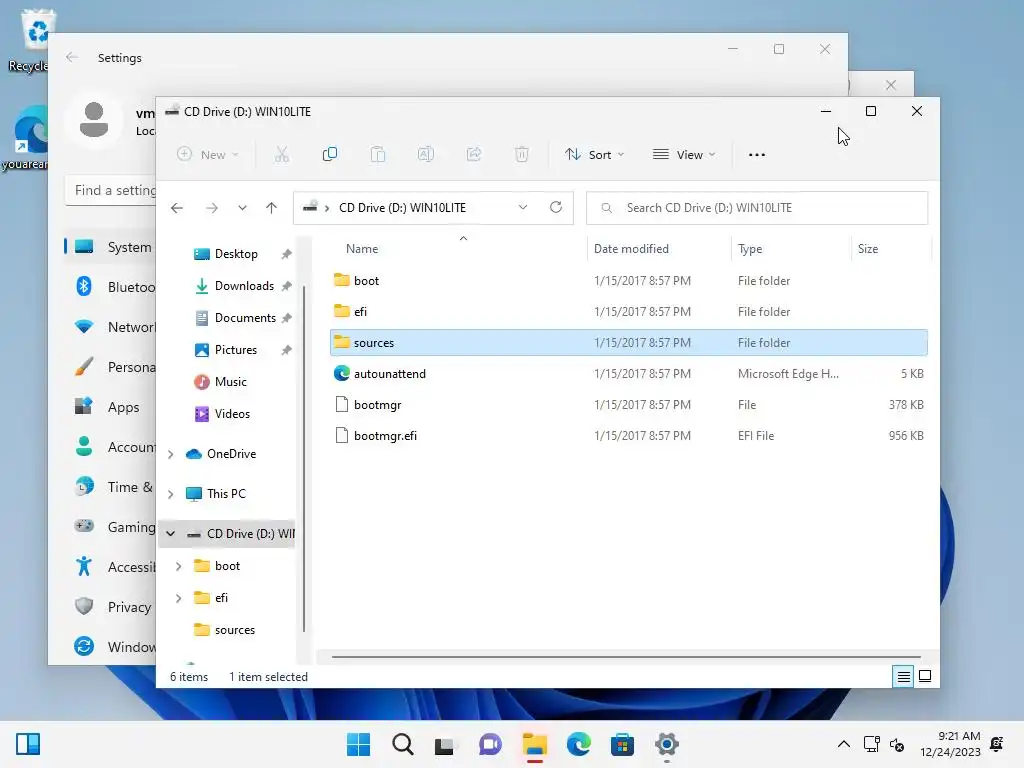Select Desktop in quick access
The image size is (1024, 768).
click(x=236, y=254)
